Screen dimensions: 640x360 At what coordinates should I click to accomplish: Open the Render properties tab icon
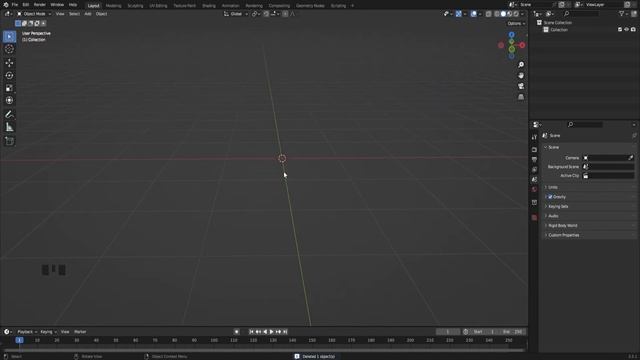pyautogui.click(x=534, y=149)
